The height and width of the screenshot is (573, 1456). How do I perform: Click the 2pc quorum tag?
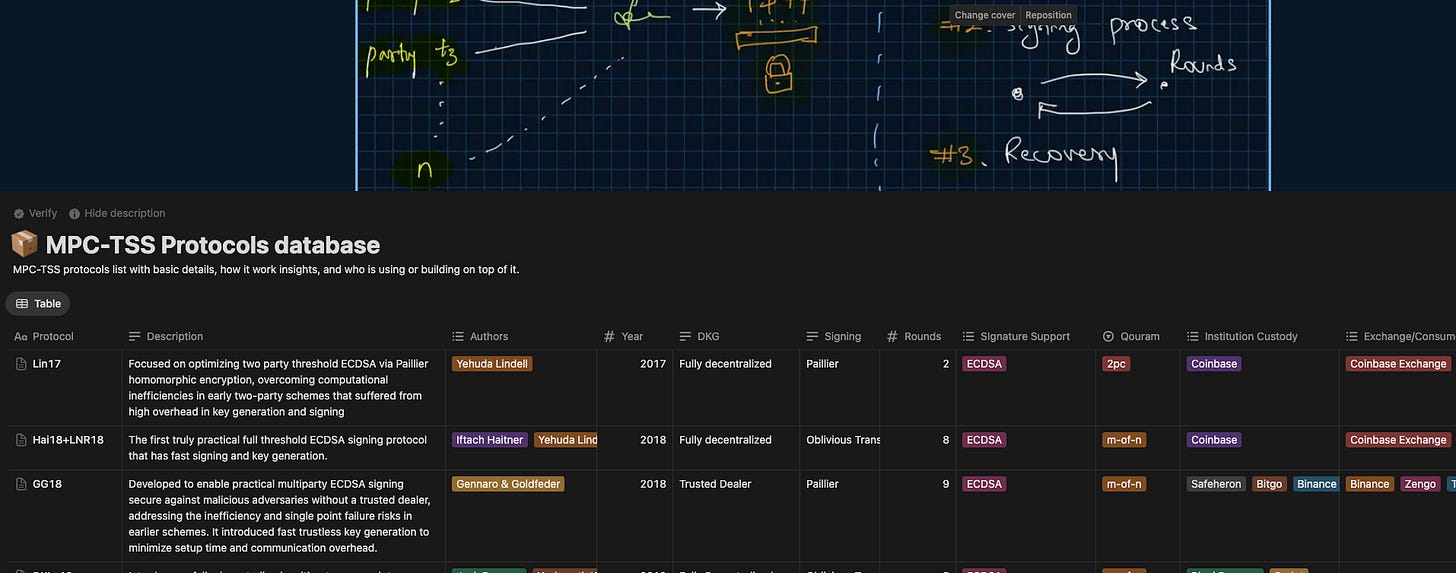(x=1117, y=364)
